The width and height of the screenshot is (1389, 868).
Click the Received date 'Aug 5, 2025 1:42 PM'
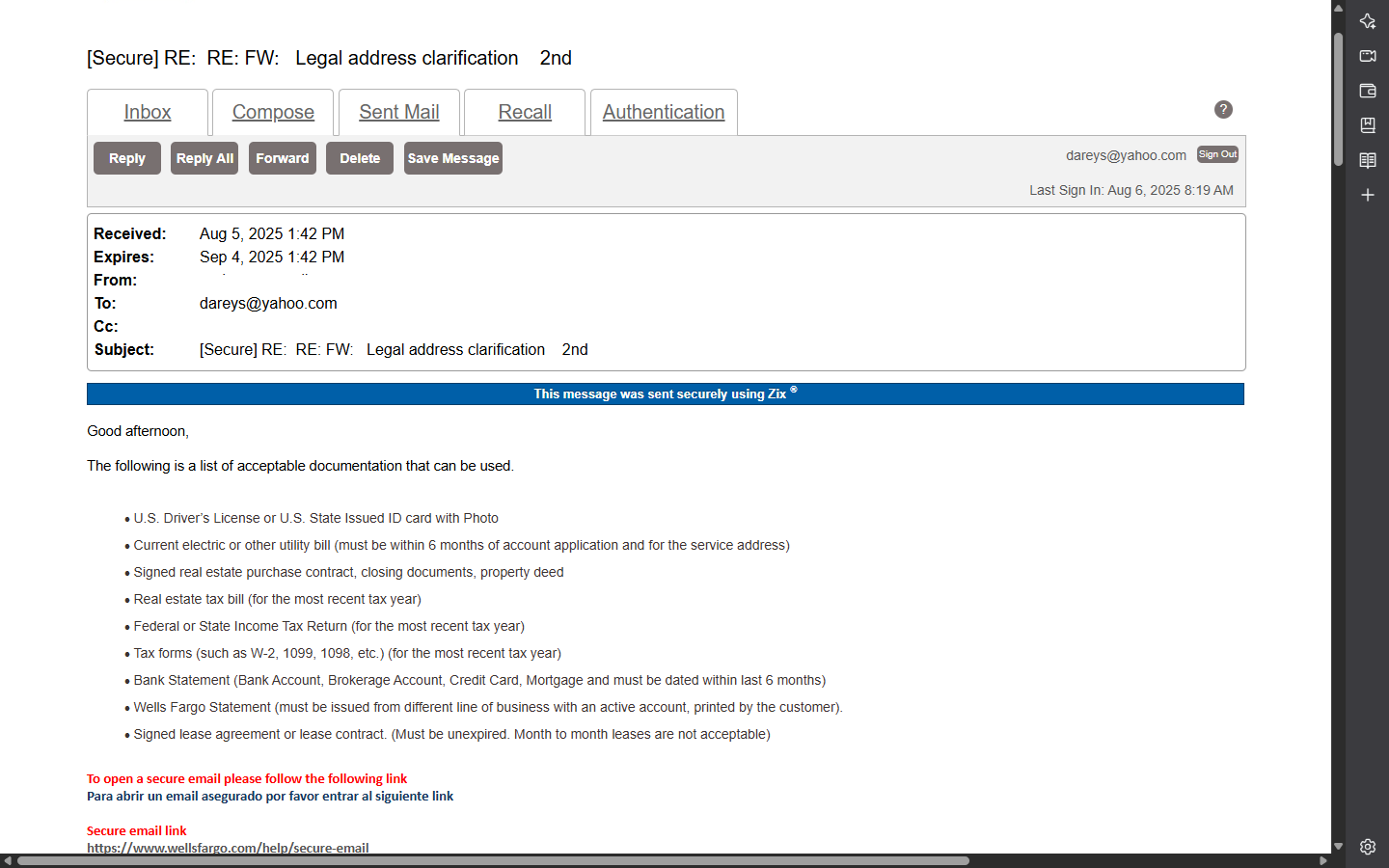pos(272,233)
